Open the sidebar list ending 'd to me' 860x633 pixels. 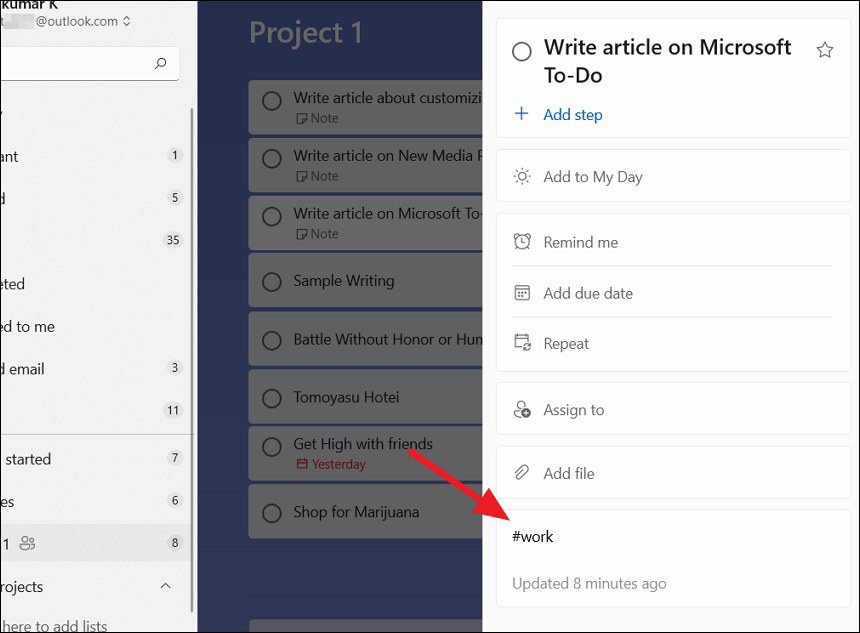point(93,326)
